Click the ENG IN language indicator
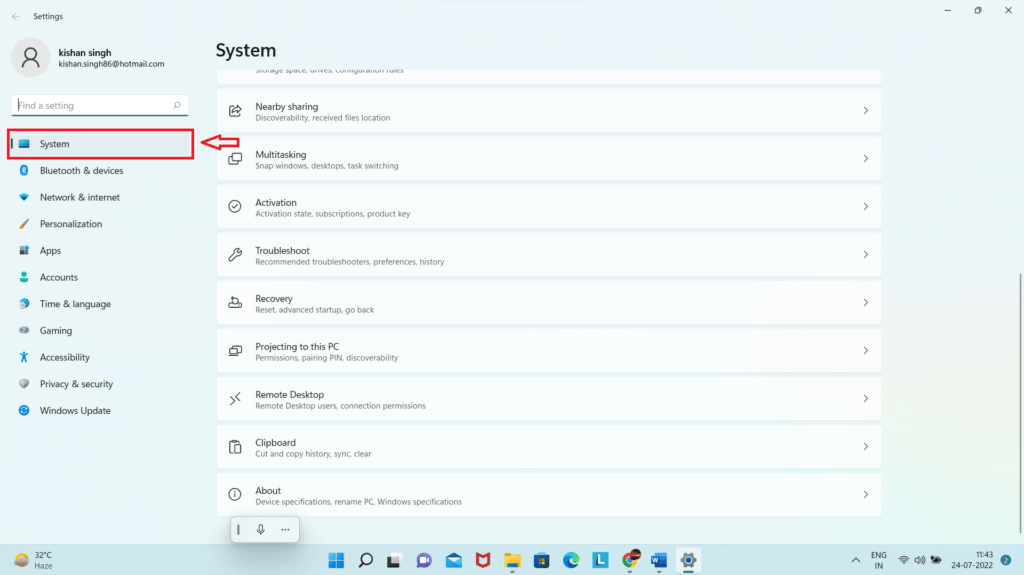 pos(879,560)
